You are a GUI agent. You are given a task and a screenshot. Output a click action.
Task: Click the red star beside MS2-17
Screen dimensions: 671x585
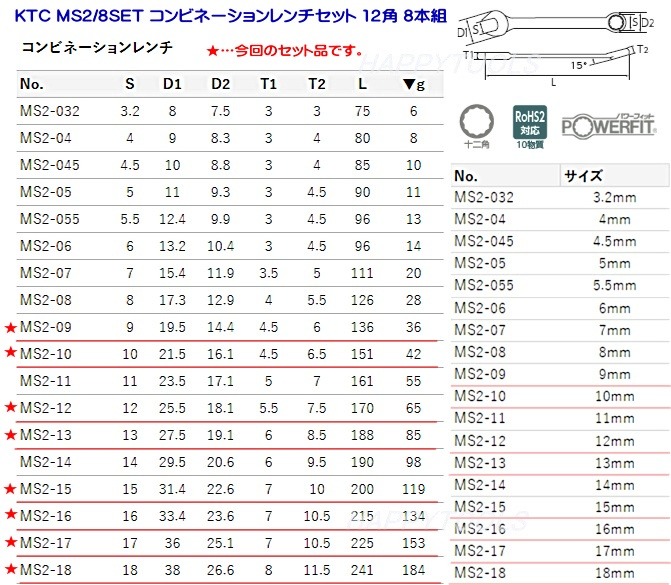(x=11, y=542)
